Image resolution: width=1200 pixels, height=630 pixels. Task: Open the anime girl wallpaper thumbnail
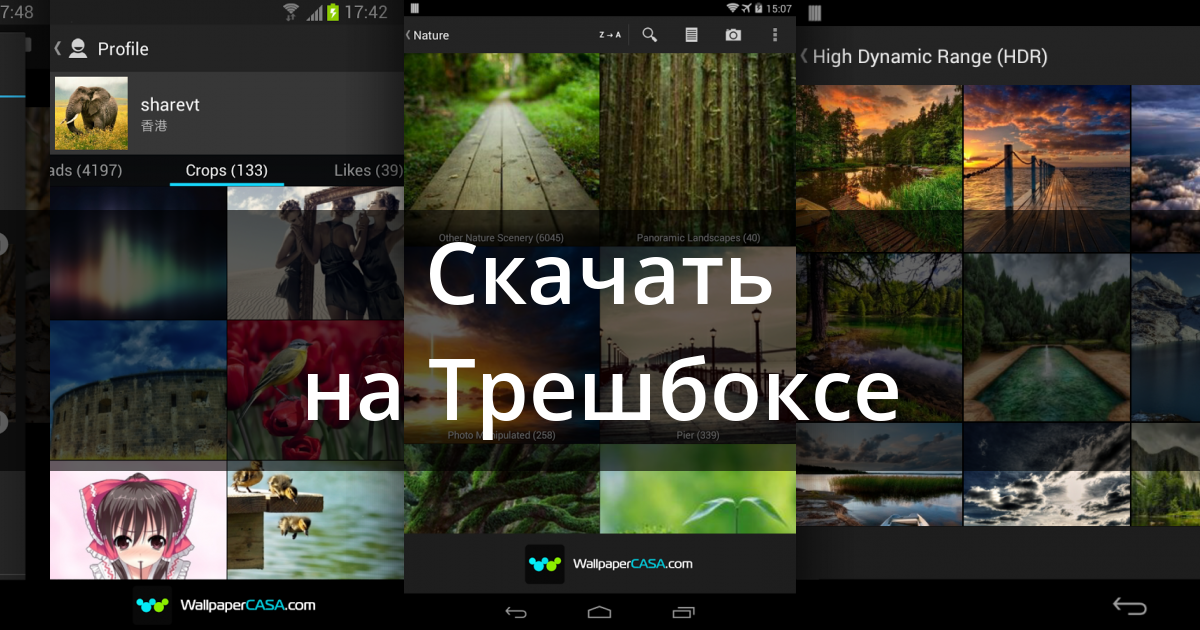138,525
